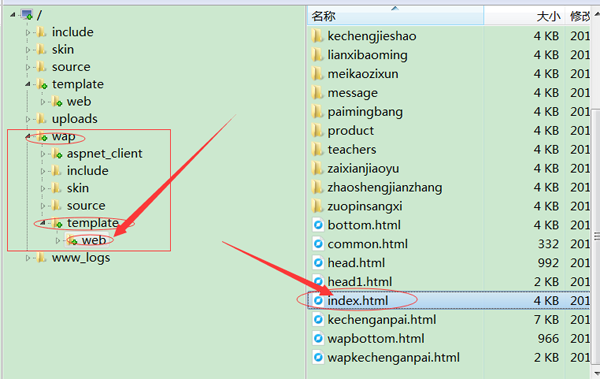Collapse the template folder under wap
This screenshot has width=600, height=379.
tap(43, 223)
